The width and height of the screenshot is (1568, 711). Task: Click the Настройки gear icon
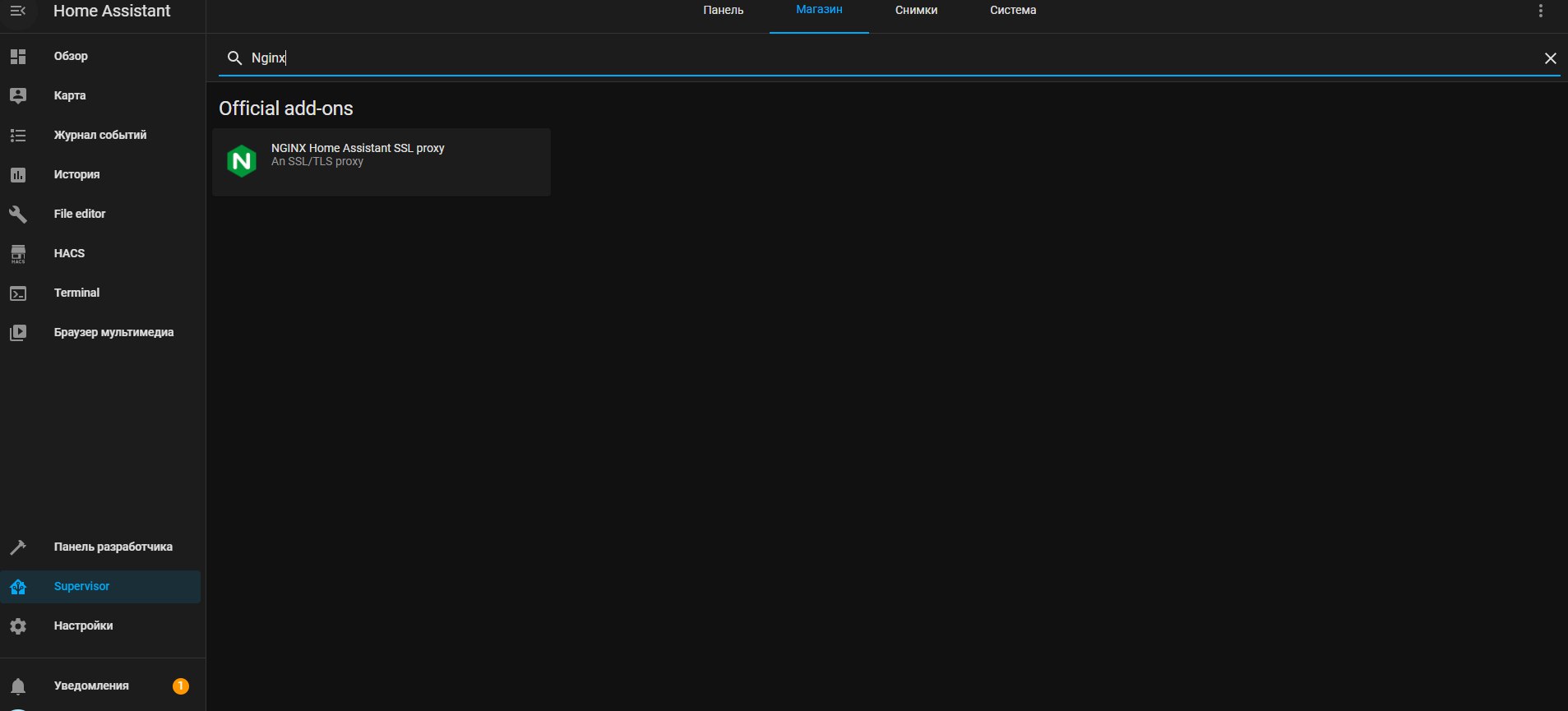(18, 626)
